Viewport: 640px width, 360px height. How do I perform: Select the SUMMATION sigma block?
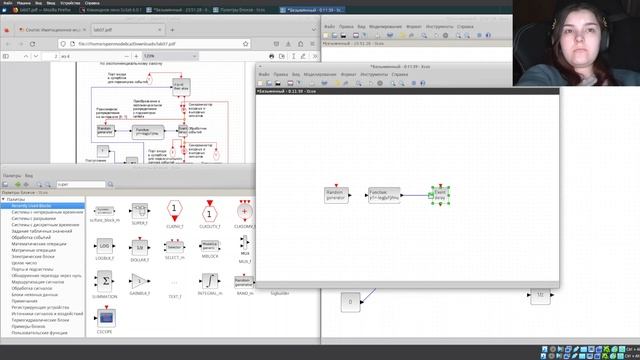(104, 281)
